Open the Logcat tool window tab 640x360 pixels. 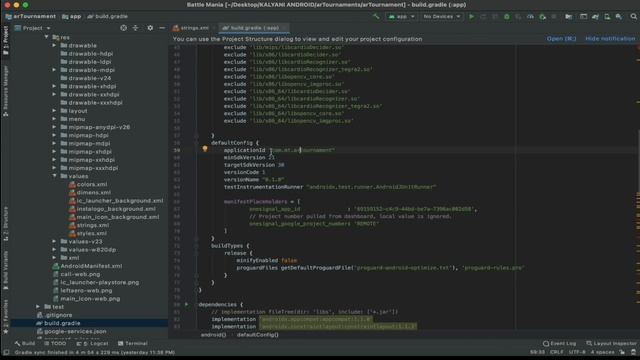pos(93,344)
